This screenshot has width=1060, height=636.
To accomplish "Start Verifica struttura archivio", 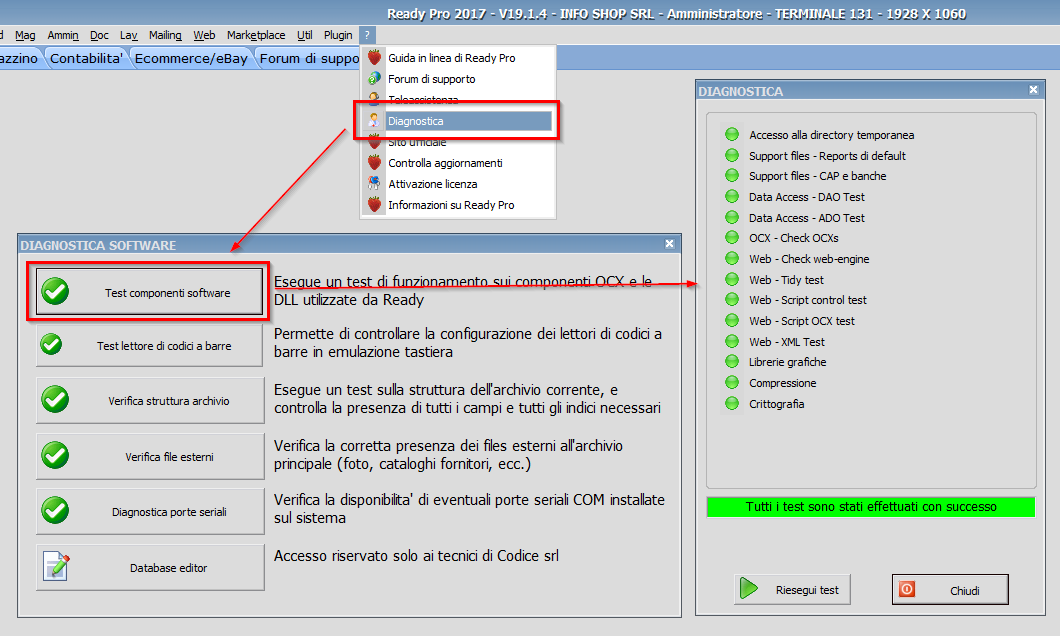I will coord(150,400).
